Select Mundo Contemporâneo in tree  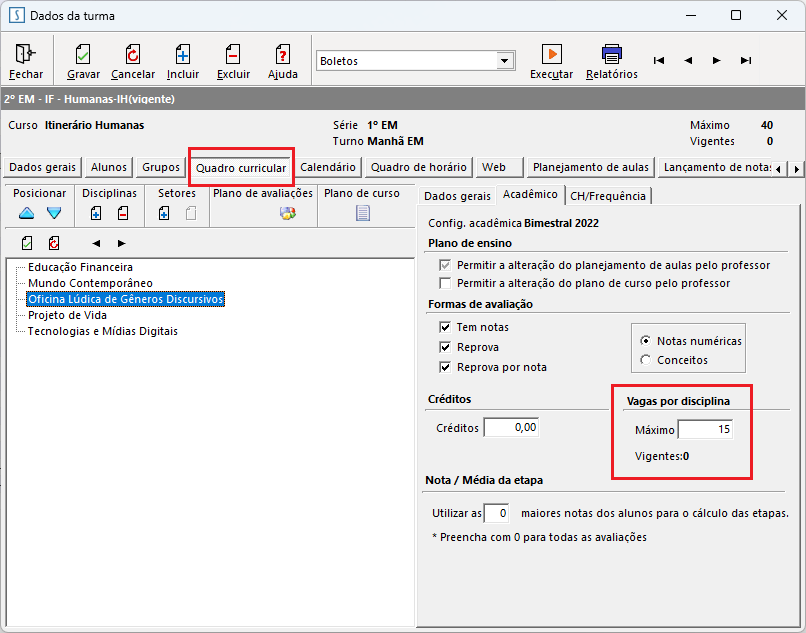(90, 283)
